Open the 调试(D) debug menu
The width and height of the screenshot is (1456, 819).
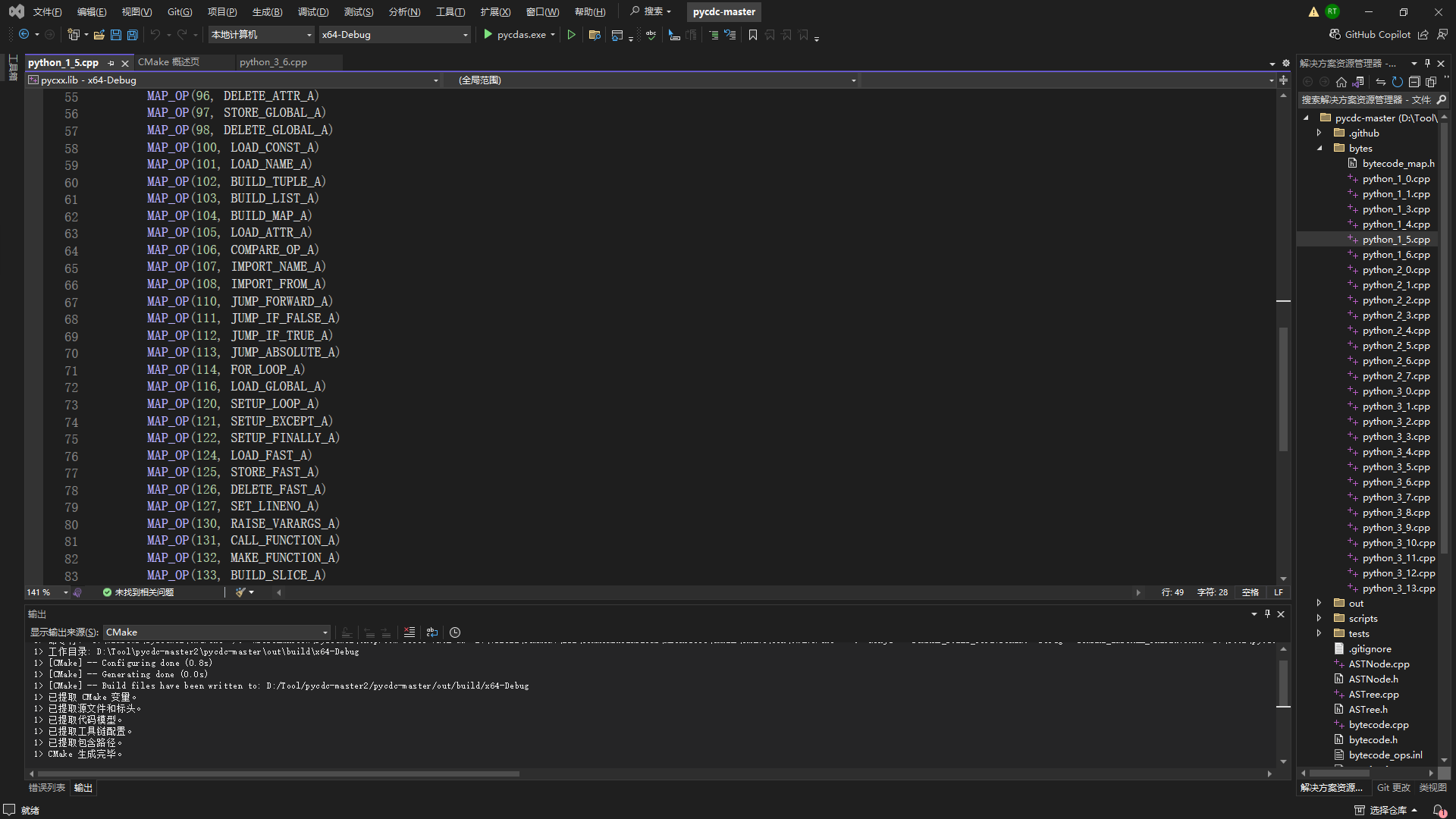tap(313, 12)
